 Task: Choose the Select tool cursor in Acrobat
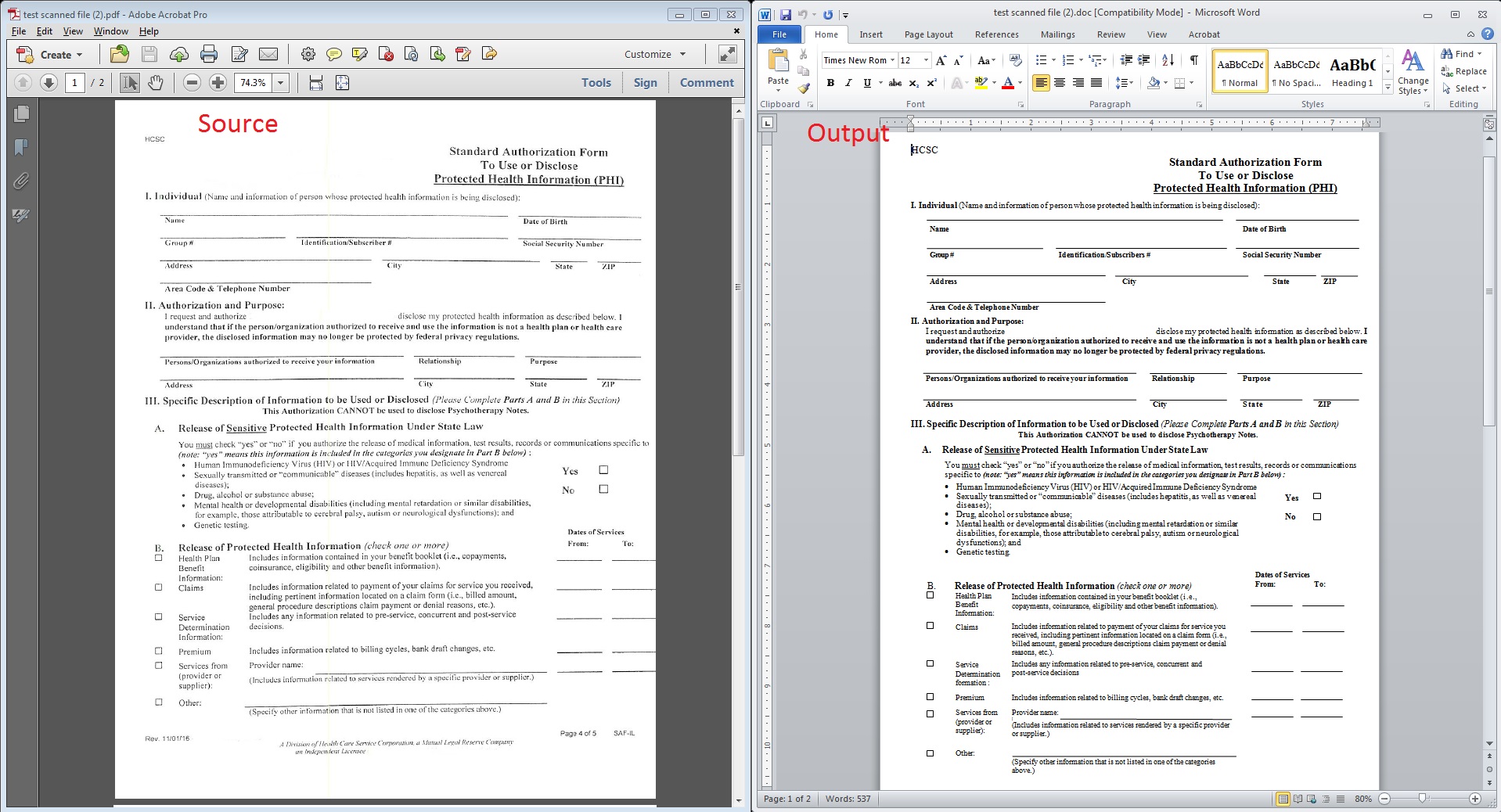130,83
